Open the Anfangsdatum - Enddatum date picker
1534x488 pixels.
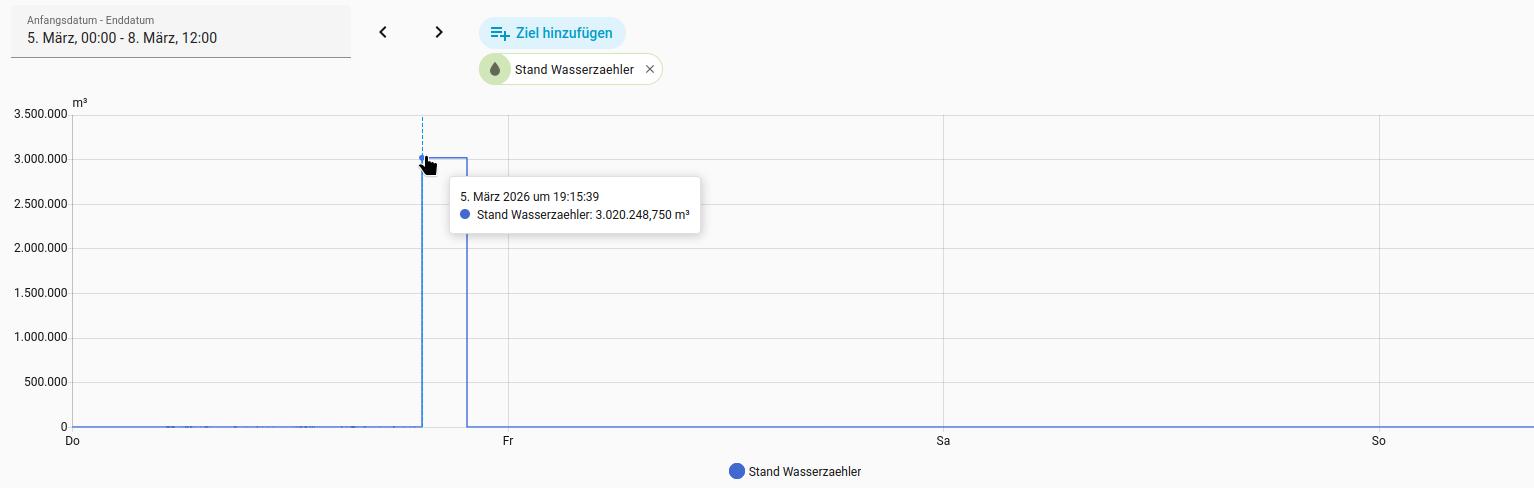coord(180,32)
